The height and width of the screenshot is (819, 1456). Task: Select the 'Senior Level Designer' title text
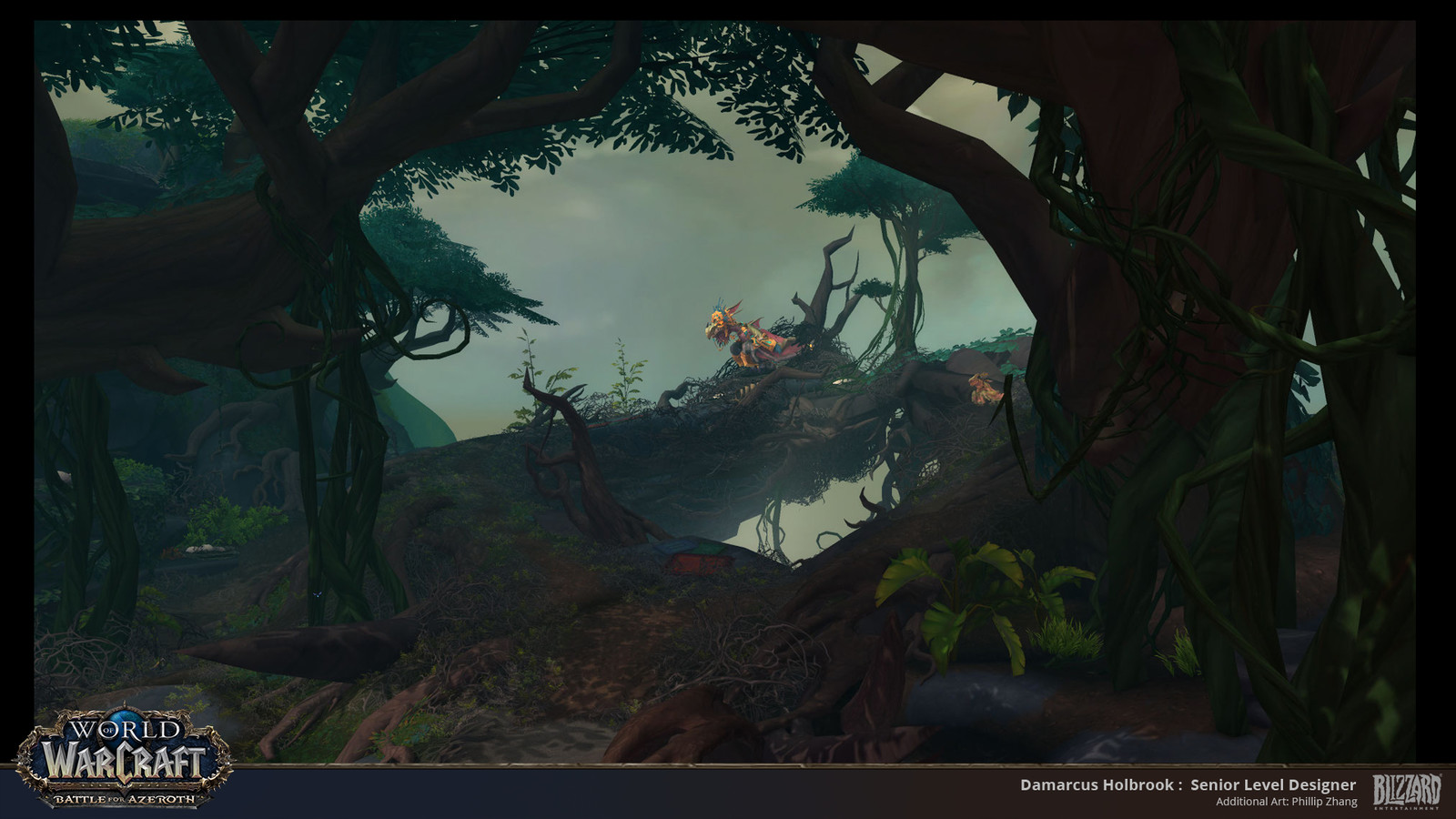(1274, 784)
